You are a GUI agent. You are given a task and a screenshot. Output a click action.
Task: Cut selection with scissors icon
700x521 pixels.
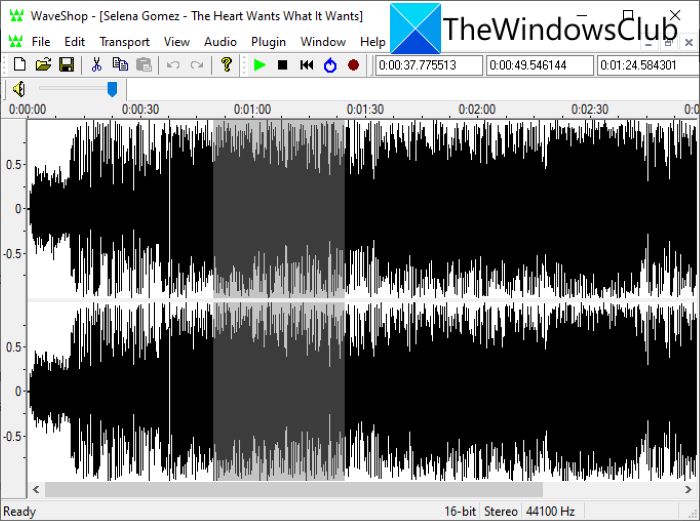(x=96, y=65)
